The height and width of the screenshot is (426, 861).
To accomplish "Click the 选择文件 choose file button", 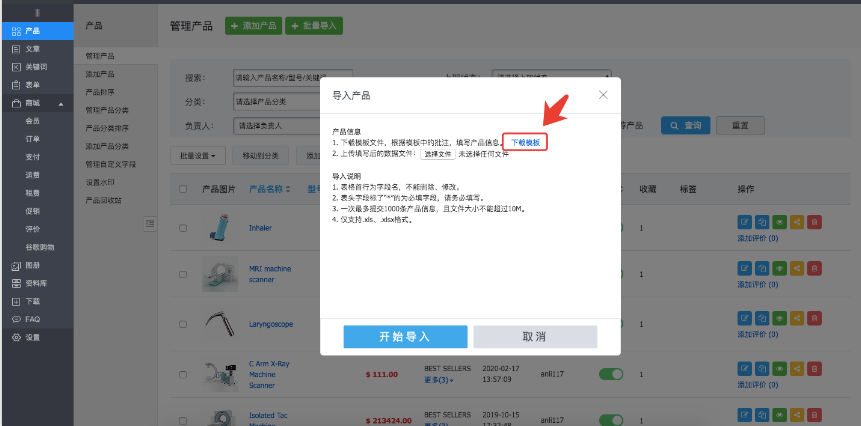I will tap(437, 154).
